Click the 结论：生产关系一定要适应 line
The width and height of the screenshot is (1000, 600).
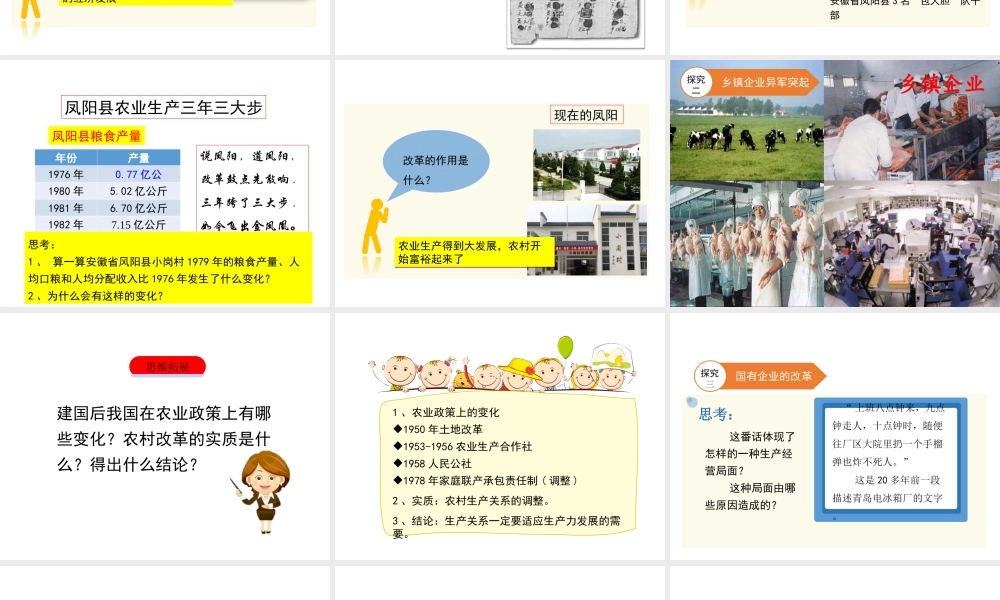click(x=506, y=526)
